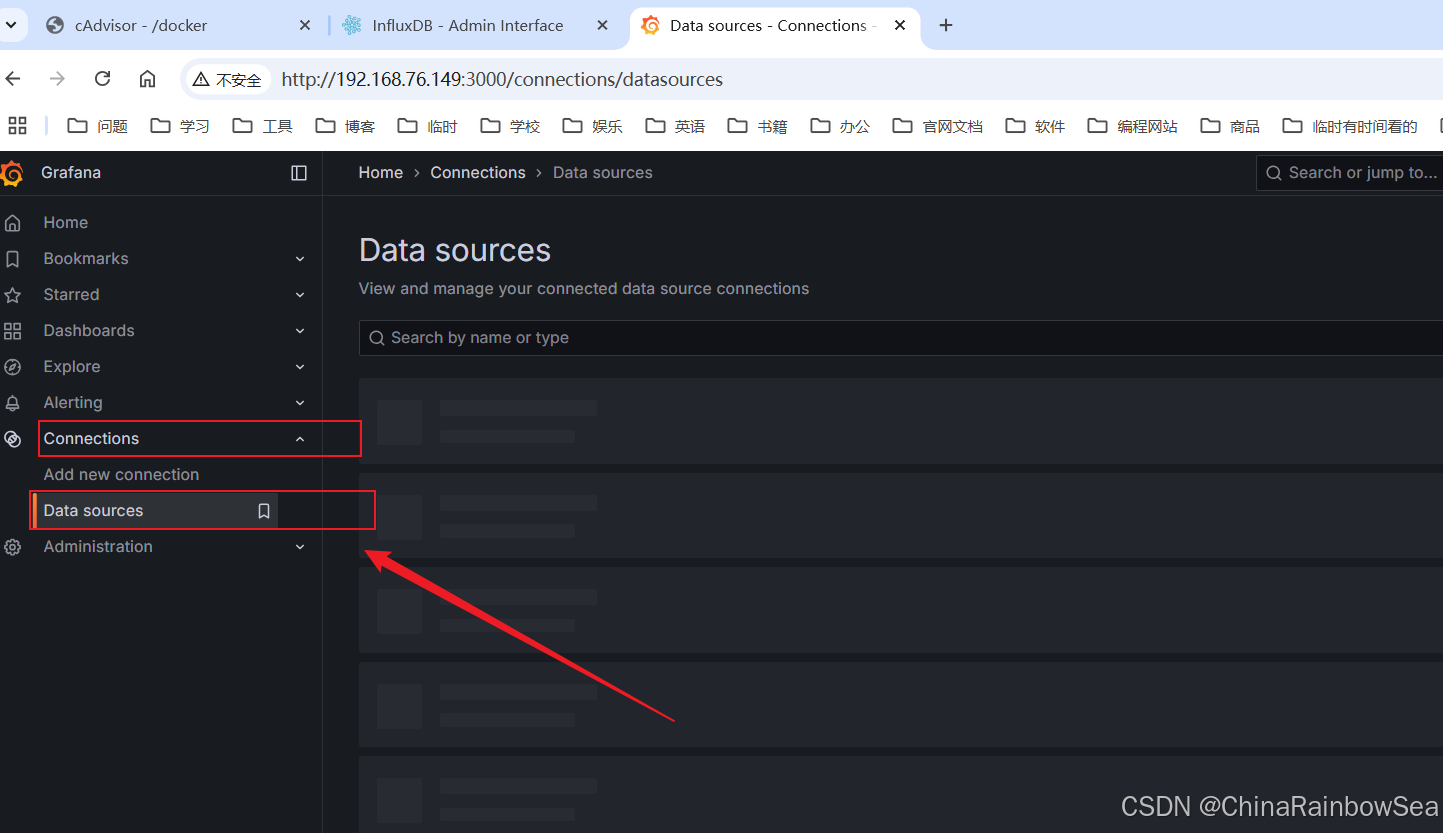Viewport: 1443px width, 833px height.
Task: Click Connections in the breadcrumb
Action: tap(477, 173)
